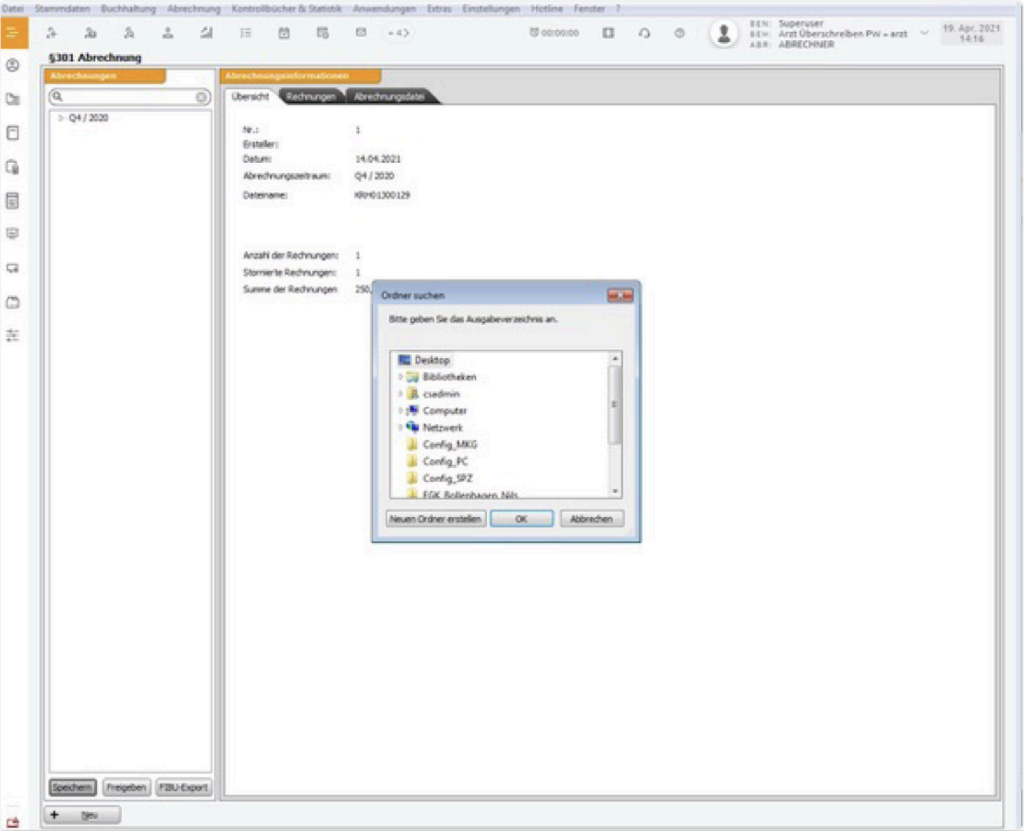Open the Abrechnung menu
The height and width of the screenshot is (831, 1024).
[x=193, y=8]
